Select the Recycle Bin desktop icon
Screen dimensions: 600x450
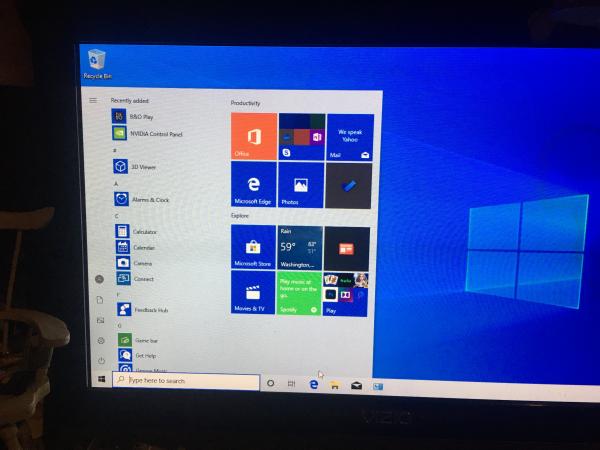coord(97,64)
